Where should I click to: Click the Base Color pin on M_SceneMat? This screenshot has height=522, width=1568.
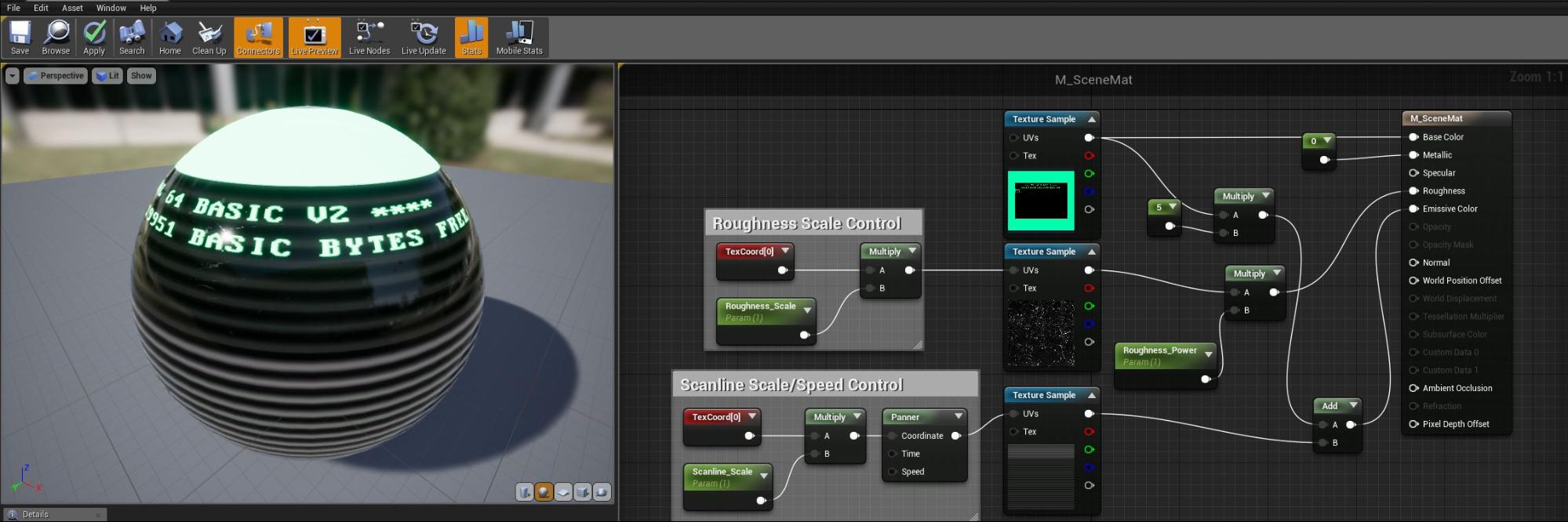coord(1413,137)
